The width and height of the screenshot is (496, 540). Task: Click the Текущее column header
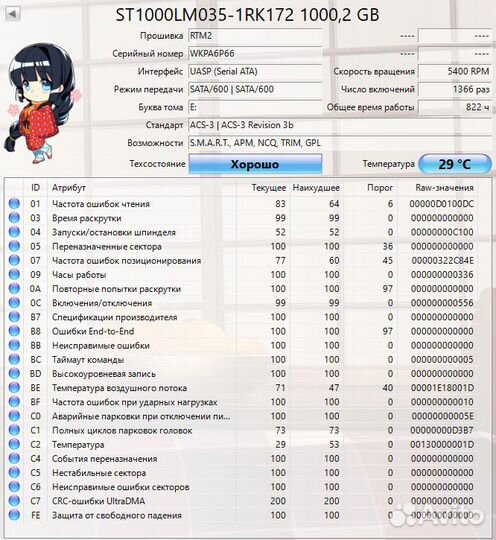269,188
